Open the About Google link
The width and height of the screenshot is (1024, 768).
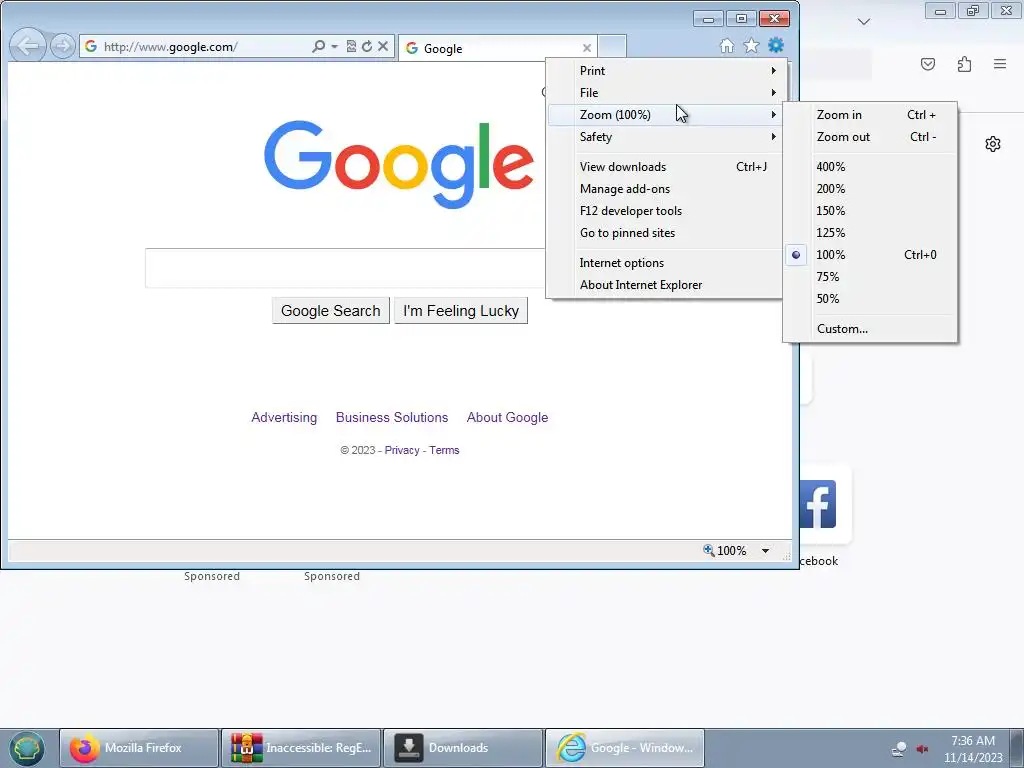[507, 417]
